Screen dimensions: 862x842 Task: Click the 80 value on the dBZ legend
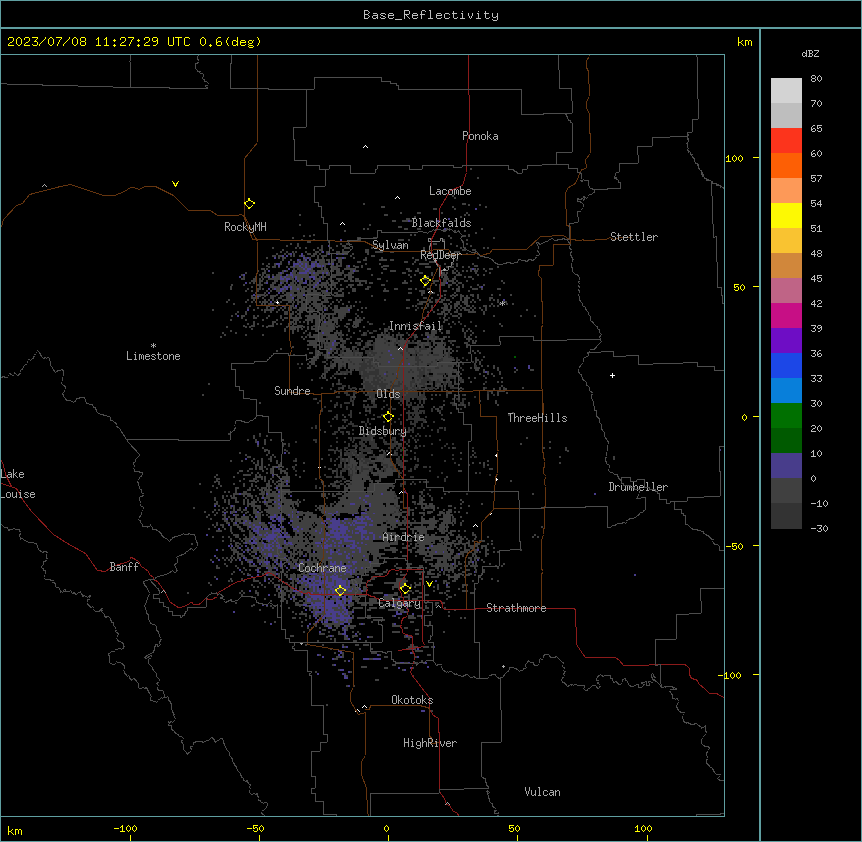coord(816,79)
